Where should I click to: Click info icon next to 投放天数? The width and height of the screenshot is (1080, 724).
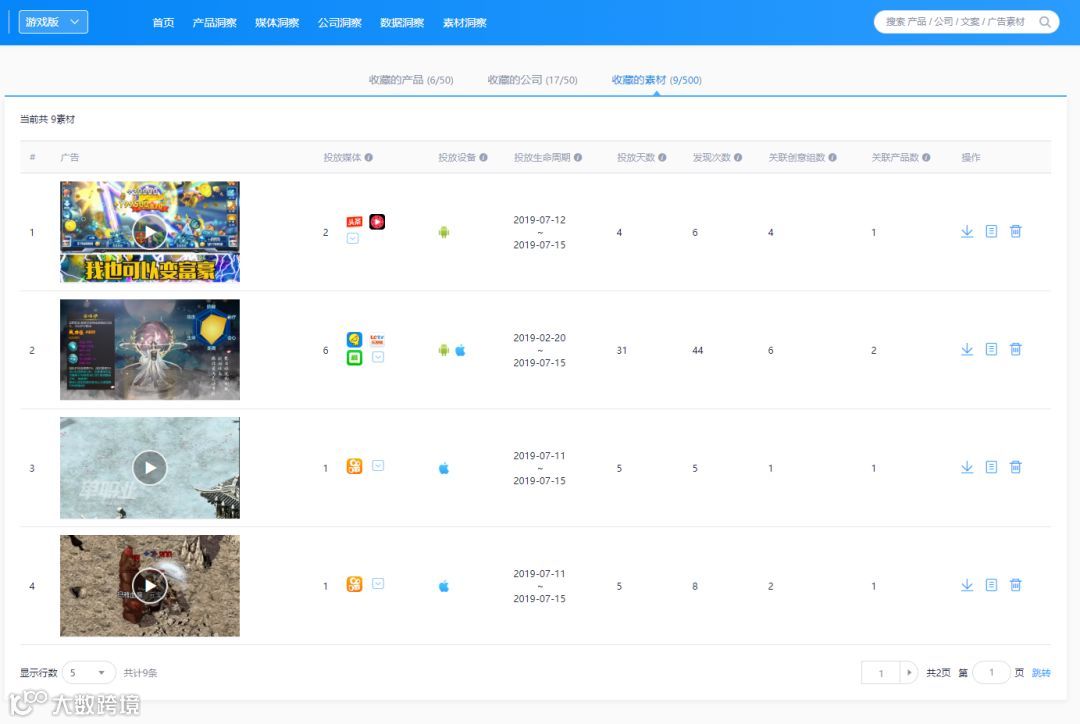662,158
